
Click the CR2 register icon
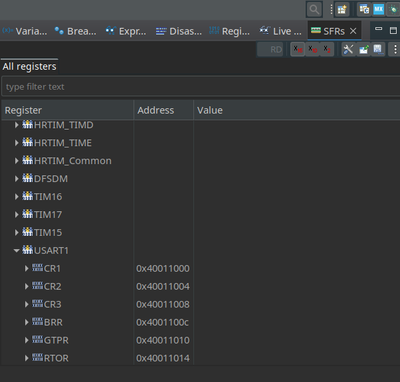point(37,286)
